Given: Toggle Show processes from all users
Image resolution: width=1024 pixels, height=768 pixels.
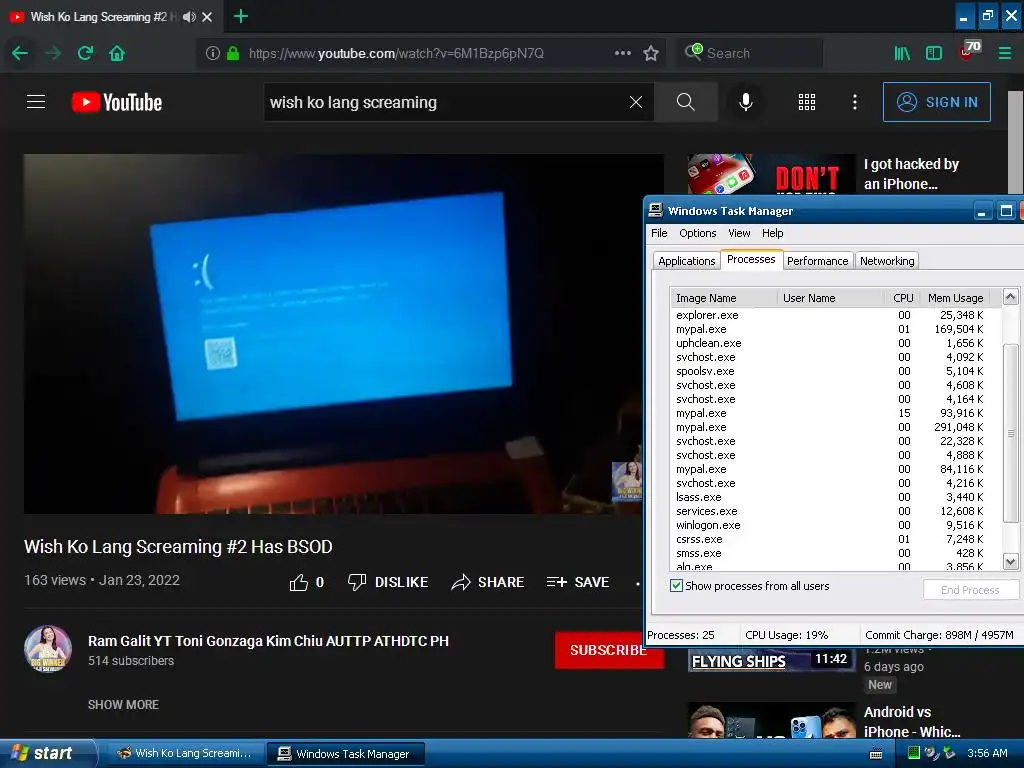Looking at the screenshot, I should coord(677,586).
